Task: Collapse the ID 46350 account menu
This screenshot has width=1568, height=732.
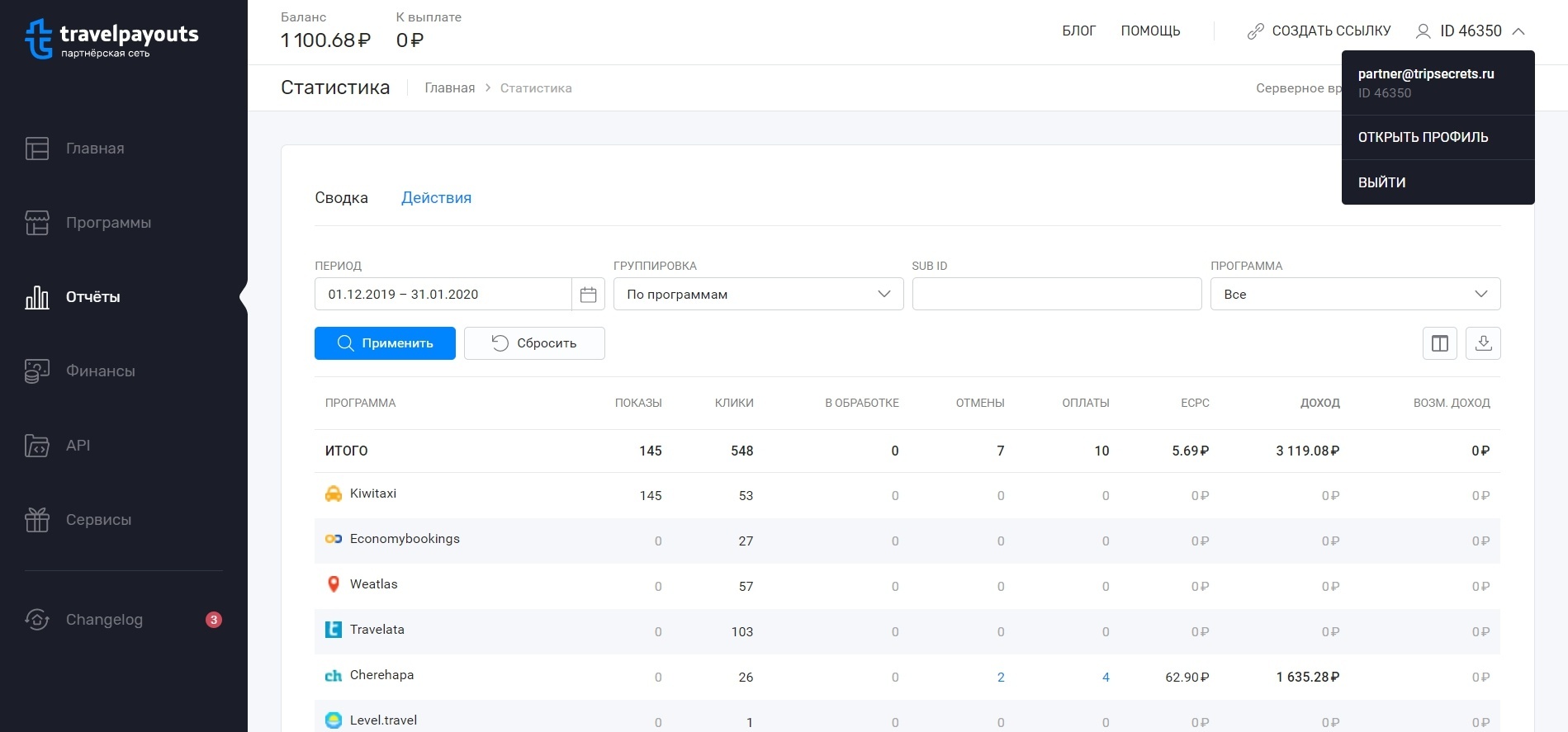Action: click(x=1471, y=31)
